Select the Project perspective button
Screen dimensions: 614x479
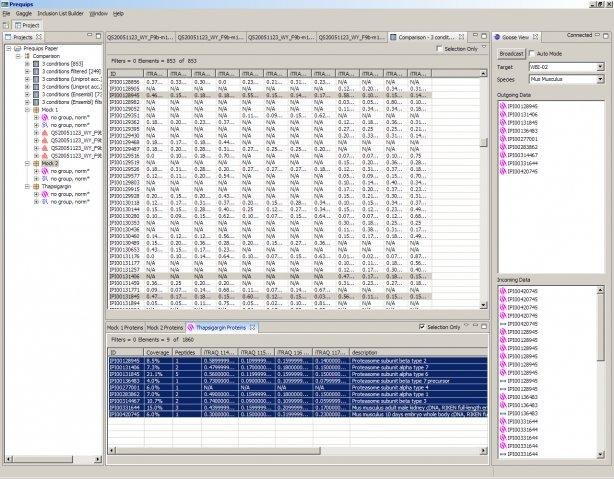pyautogui.click(x=27, y=25)
